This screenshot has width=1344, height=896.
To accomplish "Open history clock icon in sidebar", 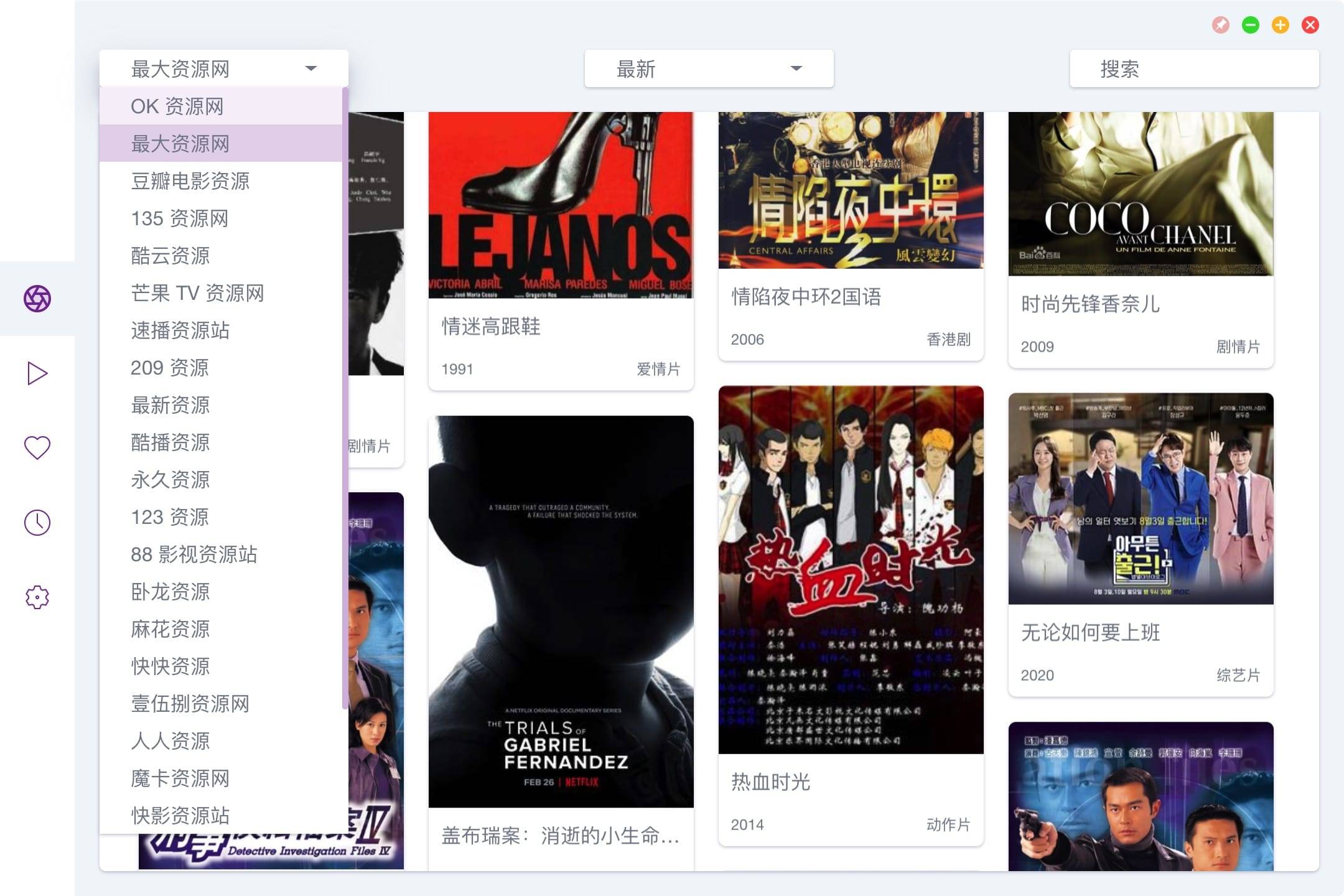I will [37, 523].
